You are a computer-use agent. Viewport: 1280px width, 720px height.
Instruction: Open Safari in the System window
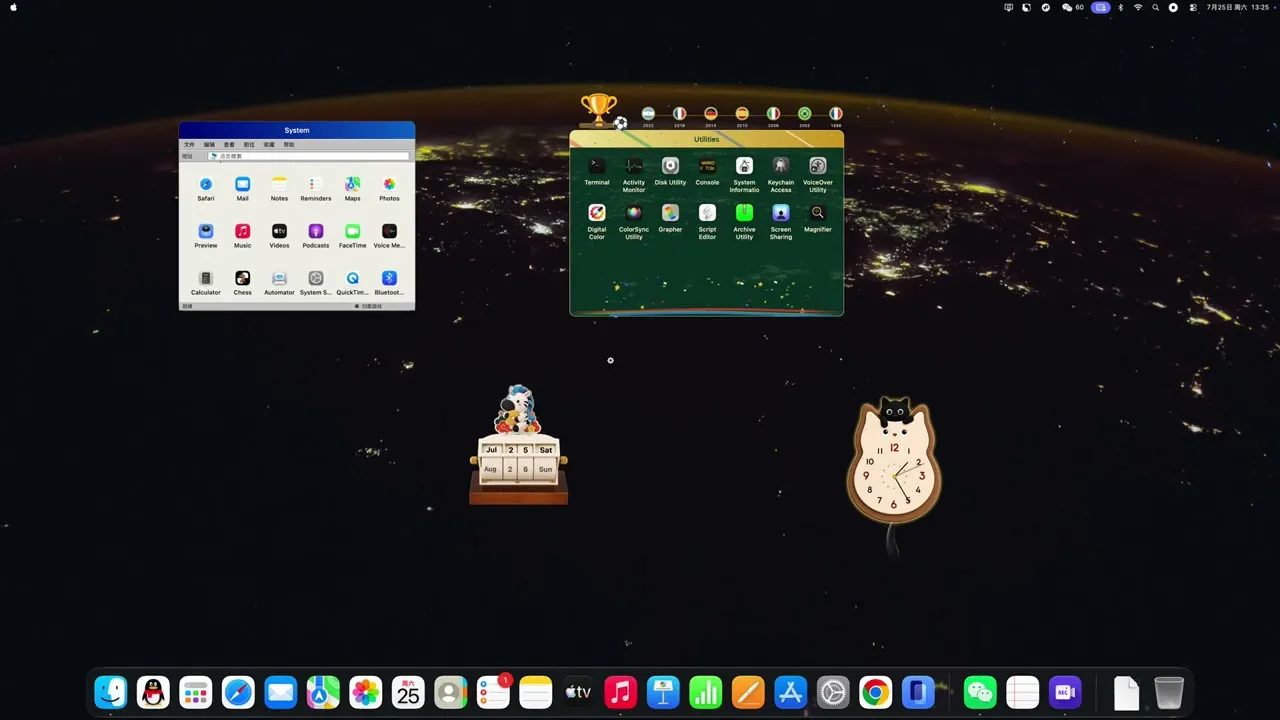click(x=206, y=184)
